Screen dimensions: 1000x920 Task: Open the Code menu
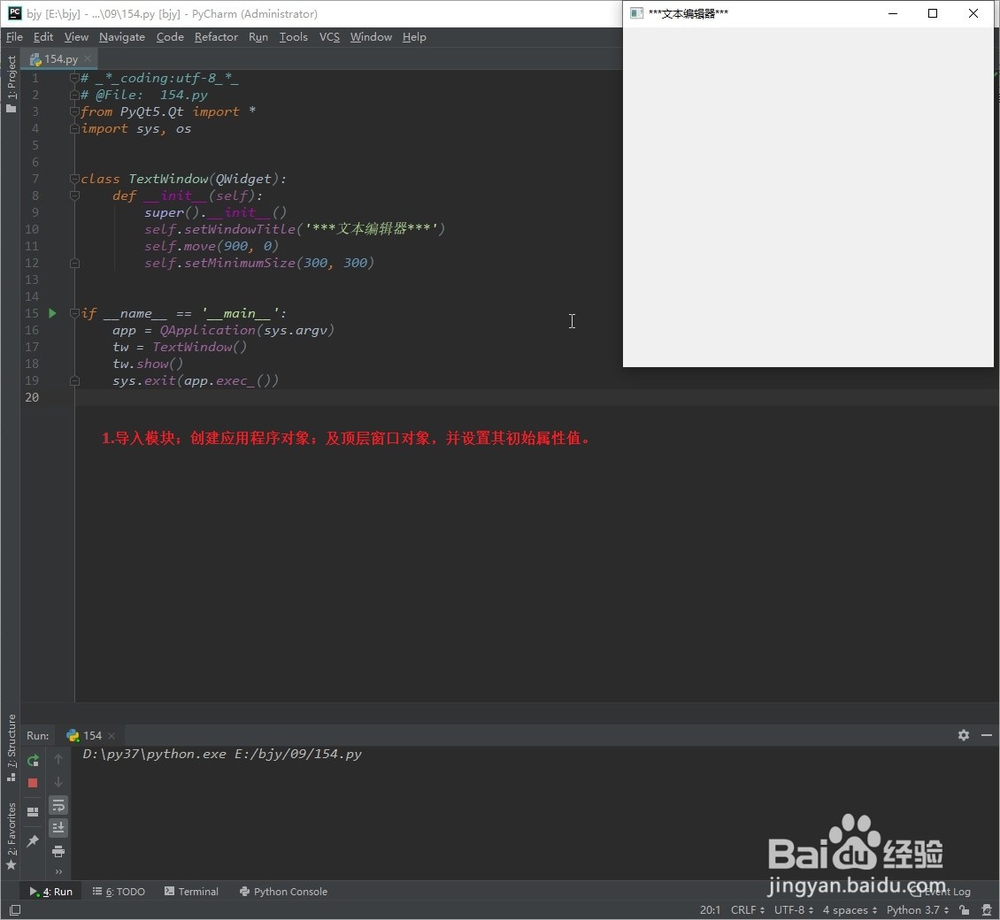coord(170,37)
